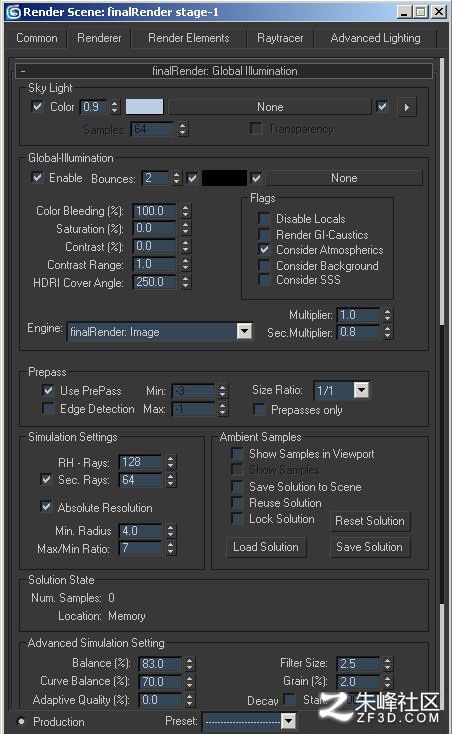Screen dimensions: 452x734
Task: Open the Render Elements tab
Action: pos(189,38)
